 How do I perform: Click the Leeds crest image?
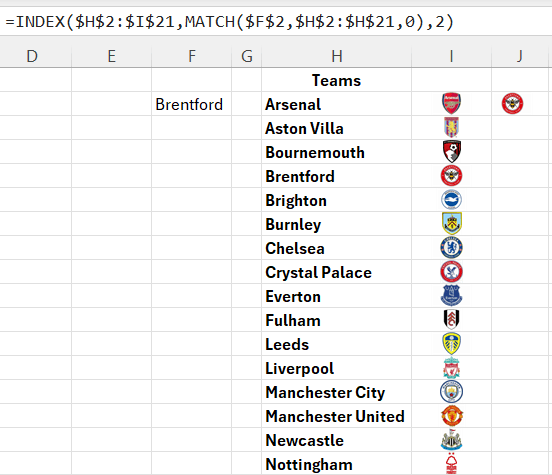click(x=451, y=343)
